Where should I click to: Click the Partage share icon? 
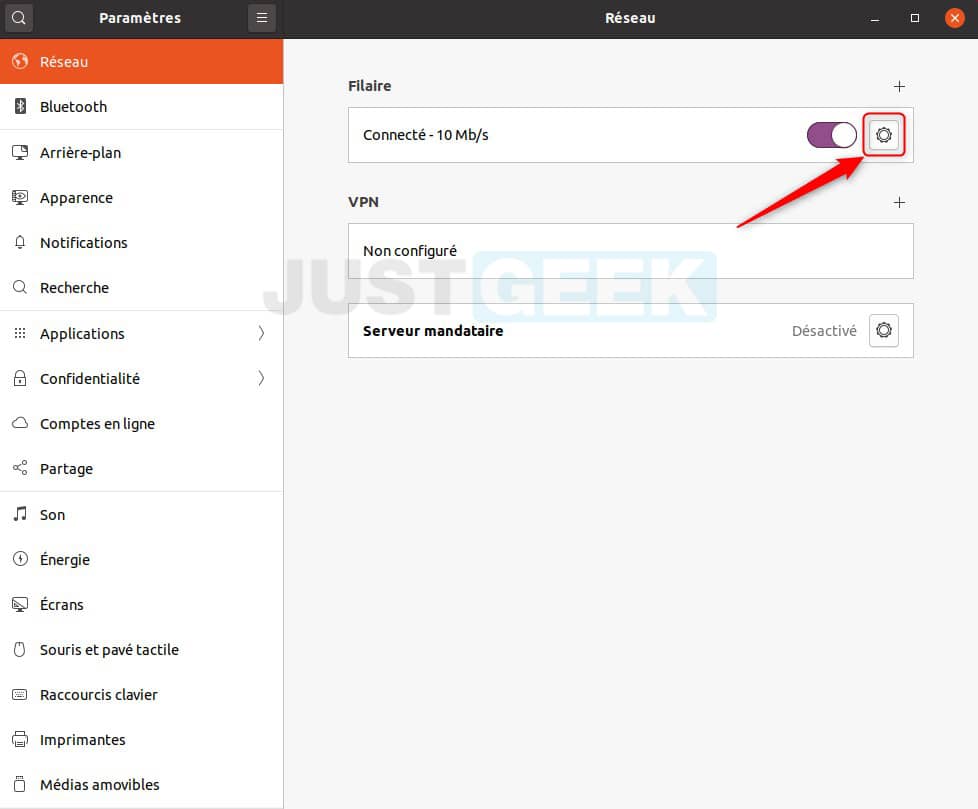20,468
